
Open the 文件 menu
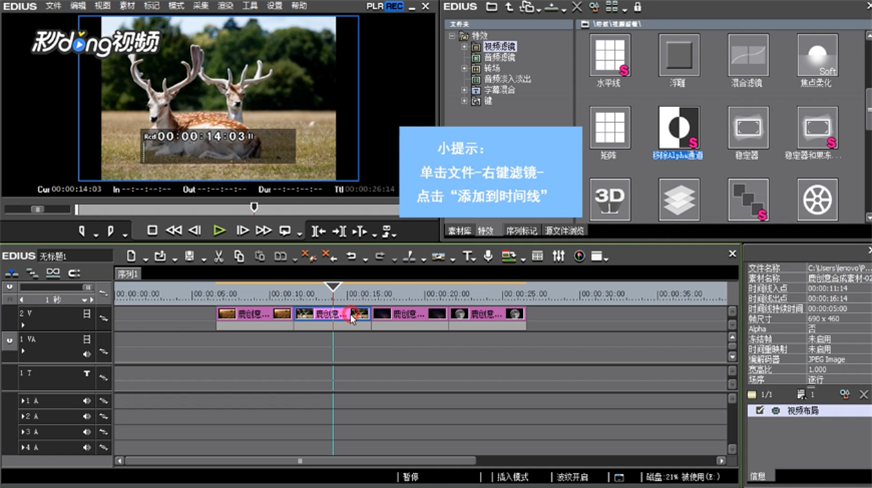[x=53, y=6]
